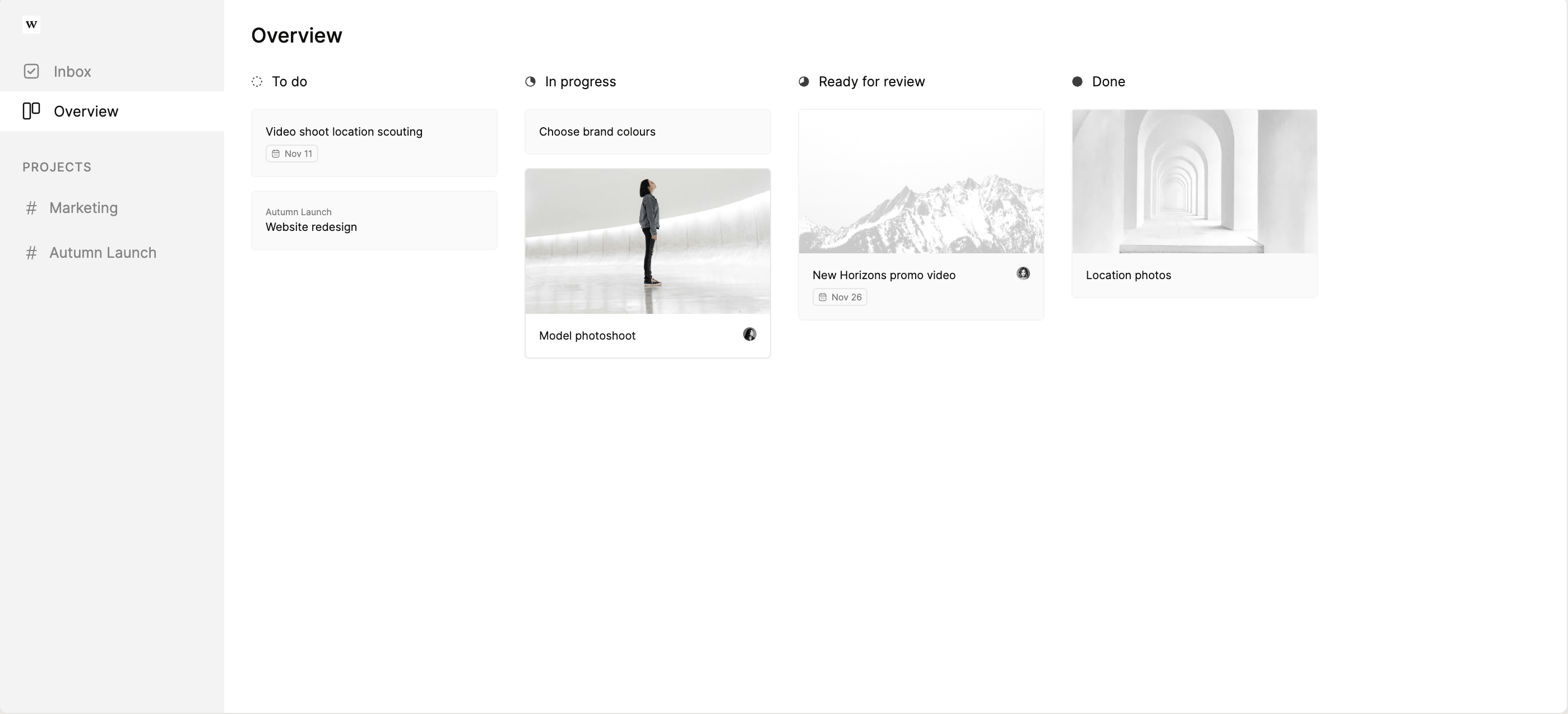Viewport: 1568px width, 714px height.
Task: Click the Nov 11 due date badge
Action: [291, 154]
